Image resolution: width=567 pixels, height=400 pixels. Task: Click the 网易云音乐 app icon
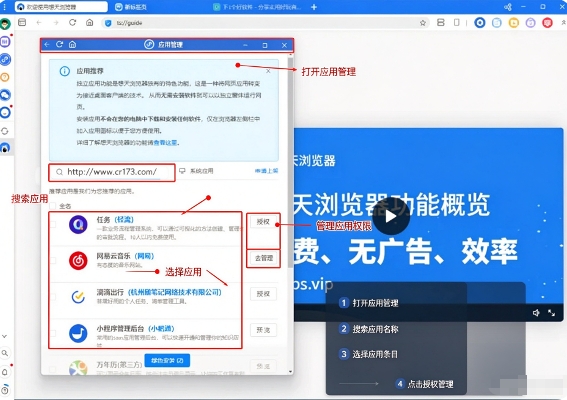click(78, 261)
